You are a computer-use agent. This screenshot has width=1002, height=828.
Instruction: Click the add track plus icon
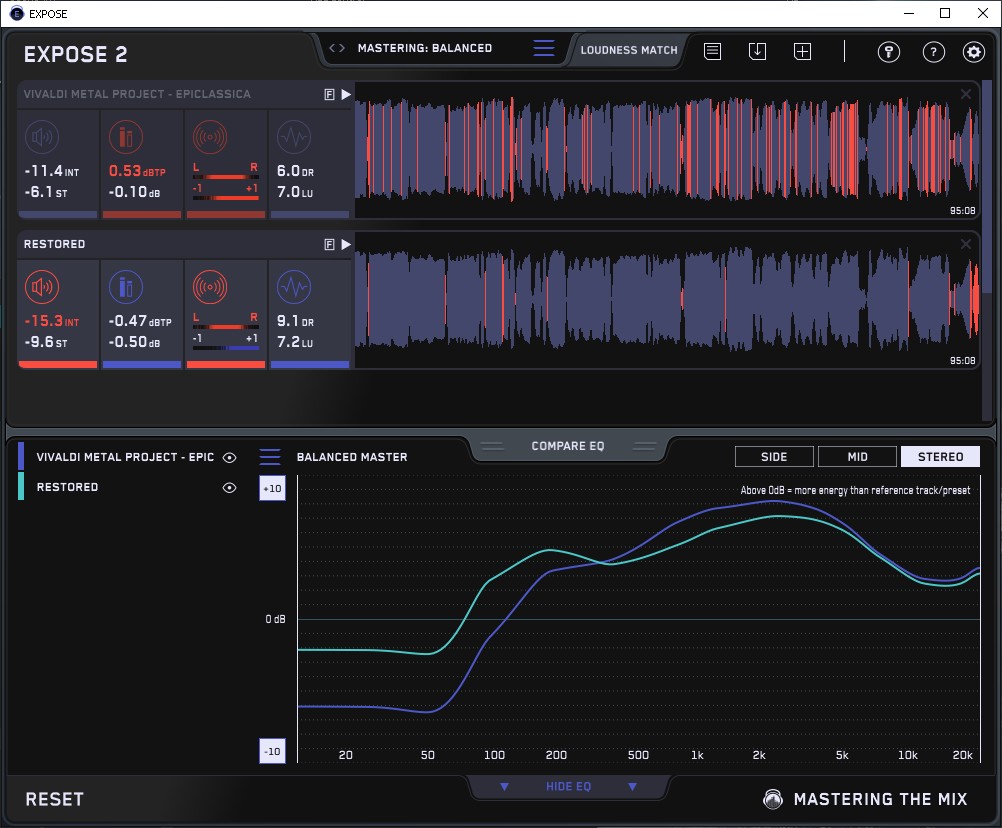pyautogui.click(x=803, y=51)
